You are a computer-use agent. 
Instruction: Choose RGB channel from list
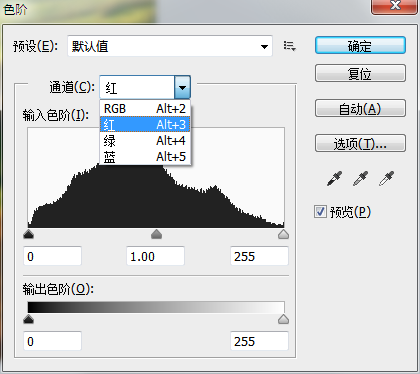coord(145,109)
